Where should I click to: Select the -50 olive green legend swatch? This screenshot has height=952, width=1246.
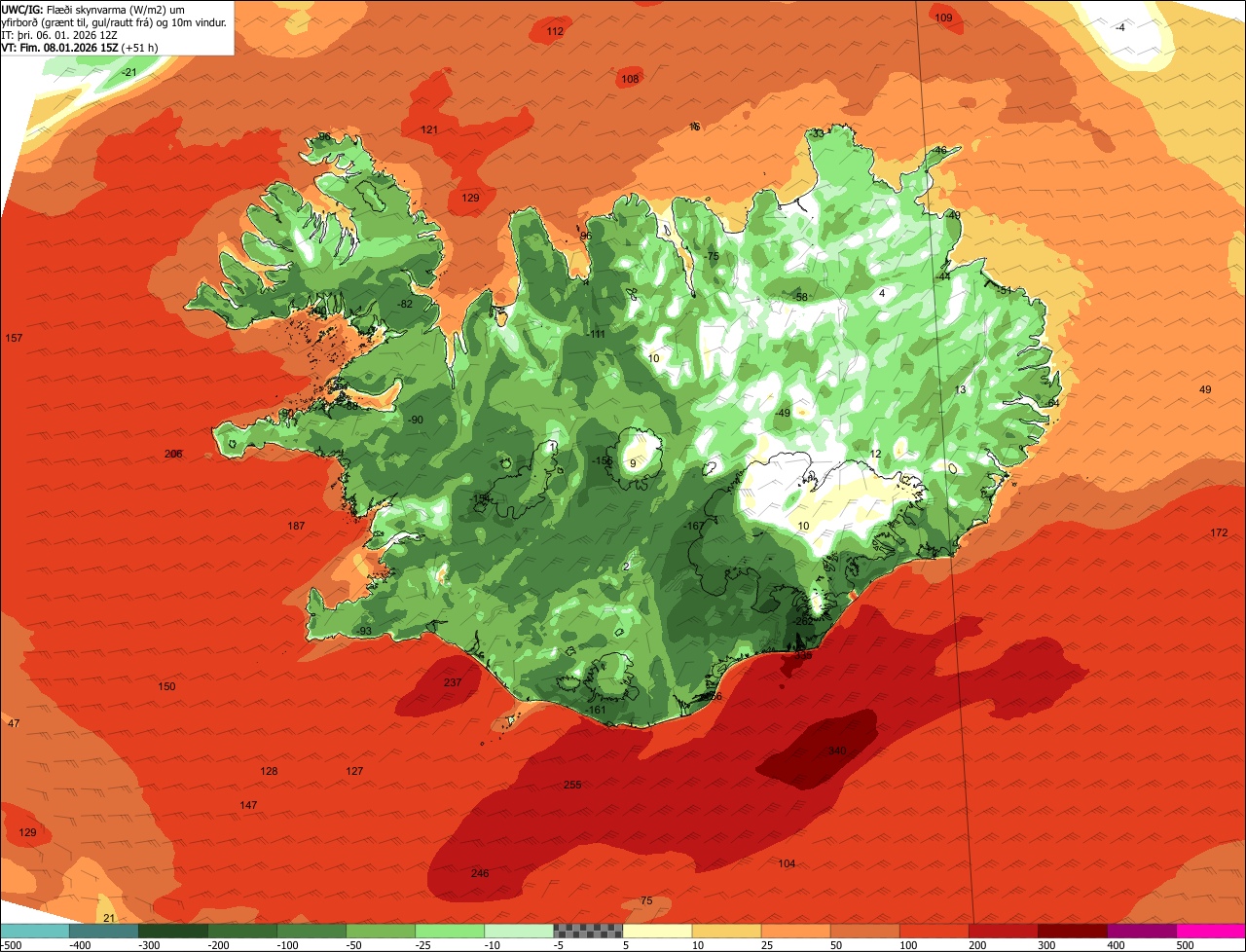(380, 931)
